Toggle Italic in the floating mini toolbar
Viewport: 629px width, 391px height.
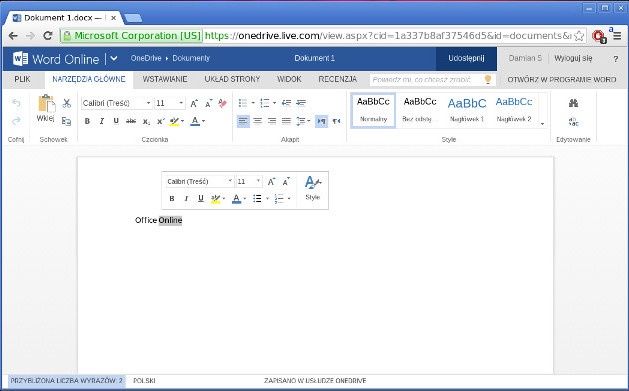point(186,199)
